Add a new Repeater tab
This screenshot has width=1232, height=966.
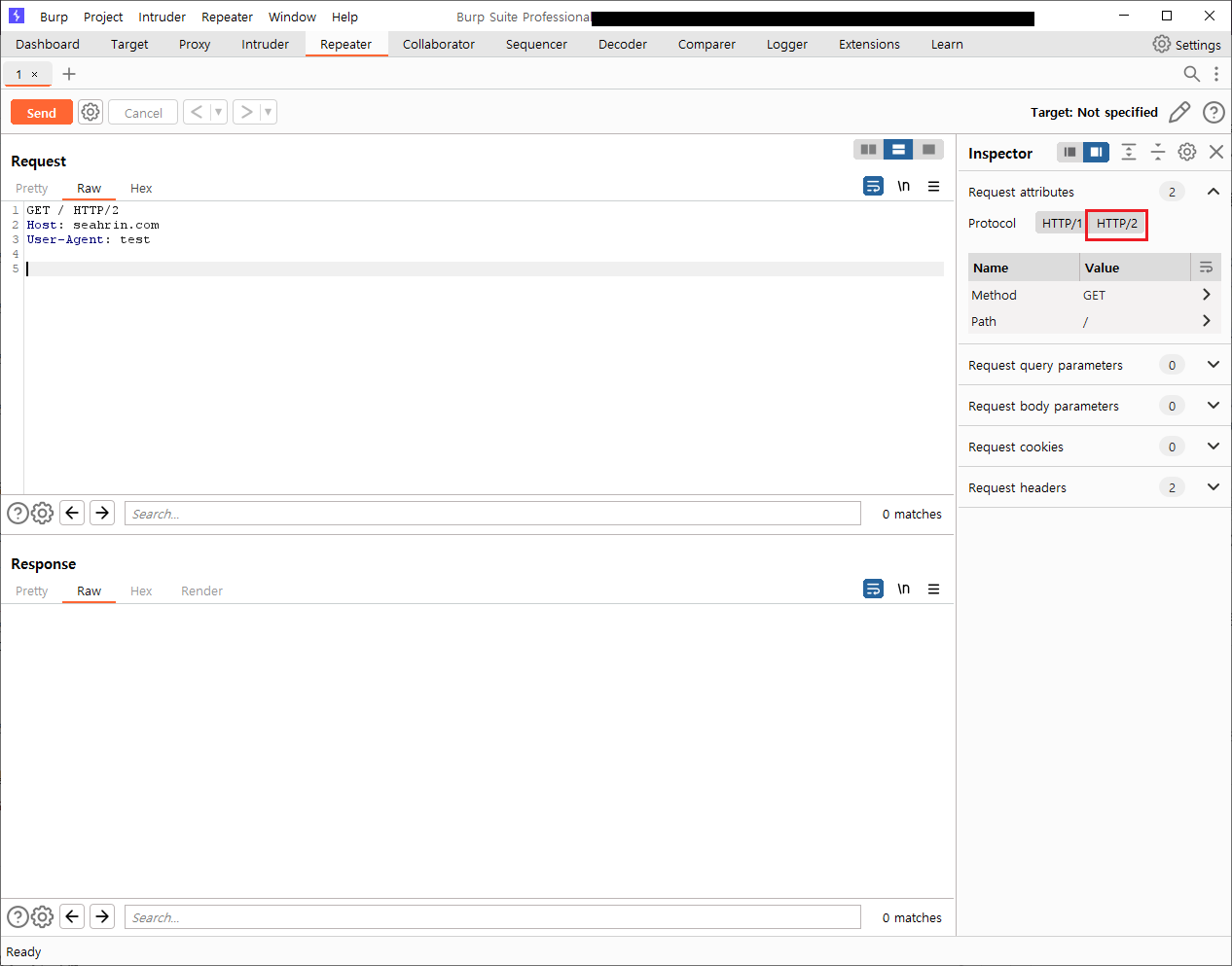pyautogui.click(x=69, y=74)
